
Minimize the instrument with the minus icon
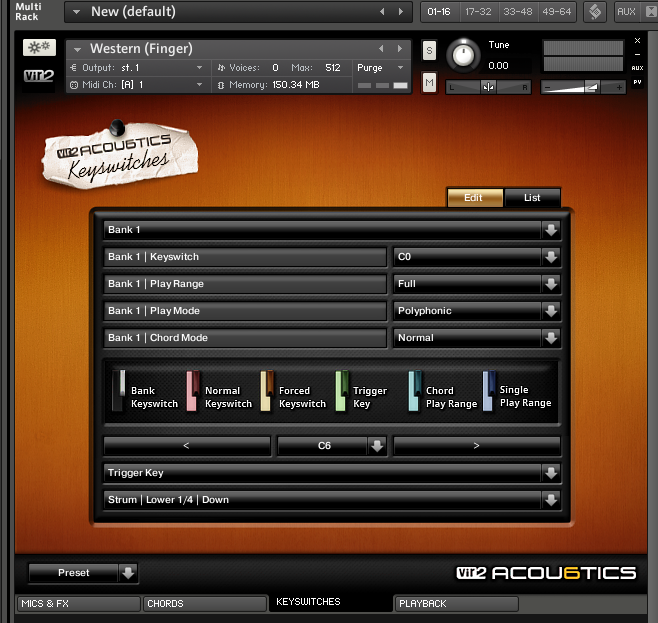[637, 55]
